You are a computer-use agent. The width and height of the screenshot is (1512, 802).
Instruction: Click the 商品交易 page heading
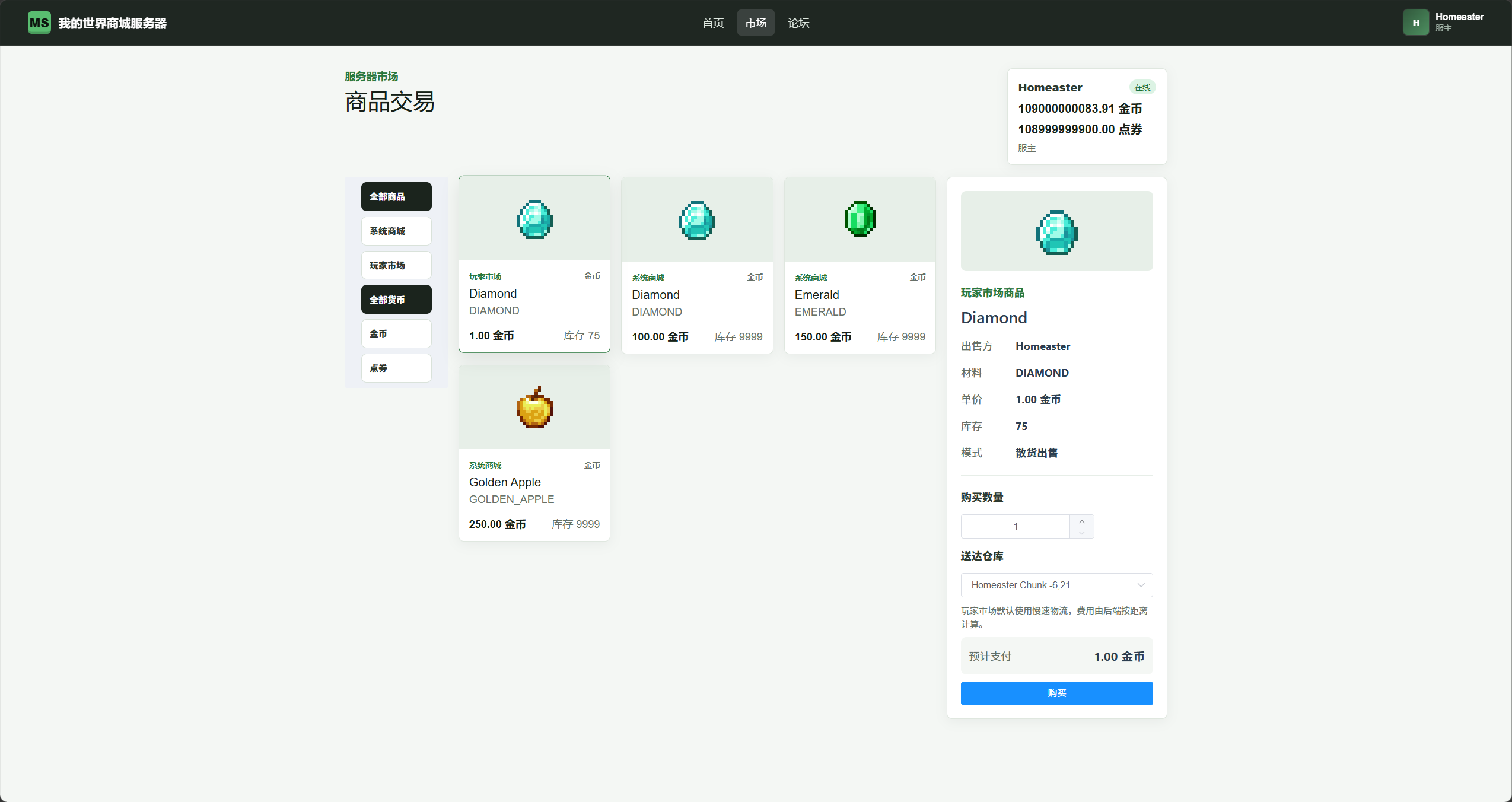389,102
